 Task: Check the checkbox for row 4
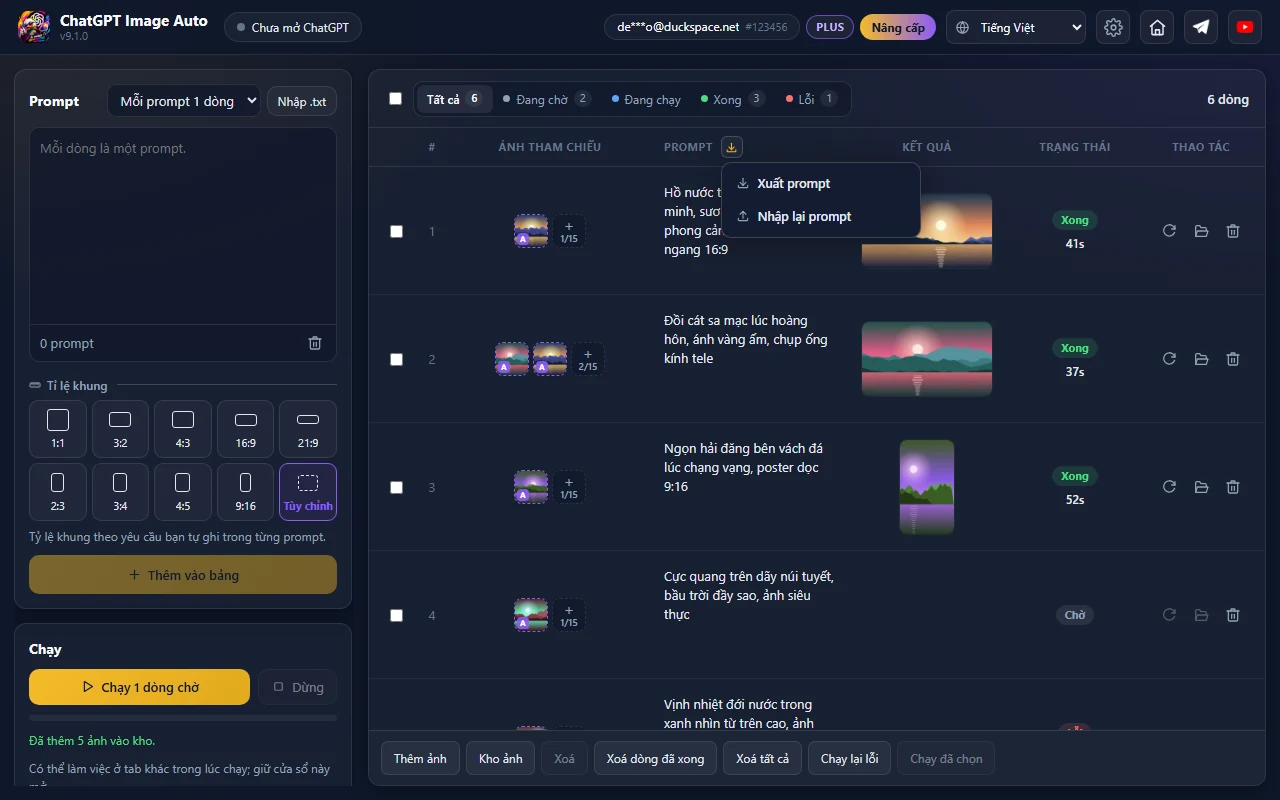coord(396,615)
